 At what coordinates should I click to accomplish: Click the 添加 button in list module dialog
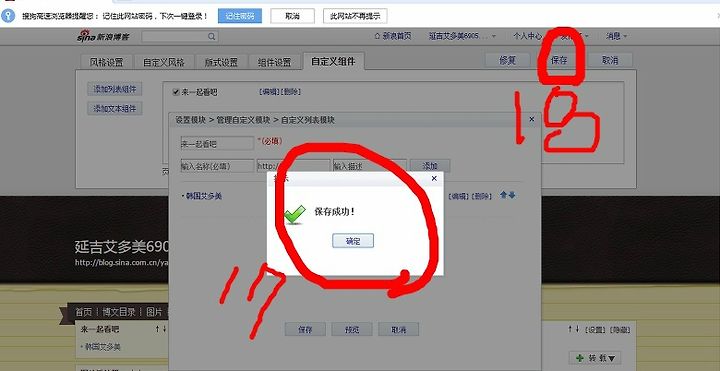(x=430, y=166)
